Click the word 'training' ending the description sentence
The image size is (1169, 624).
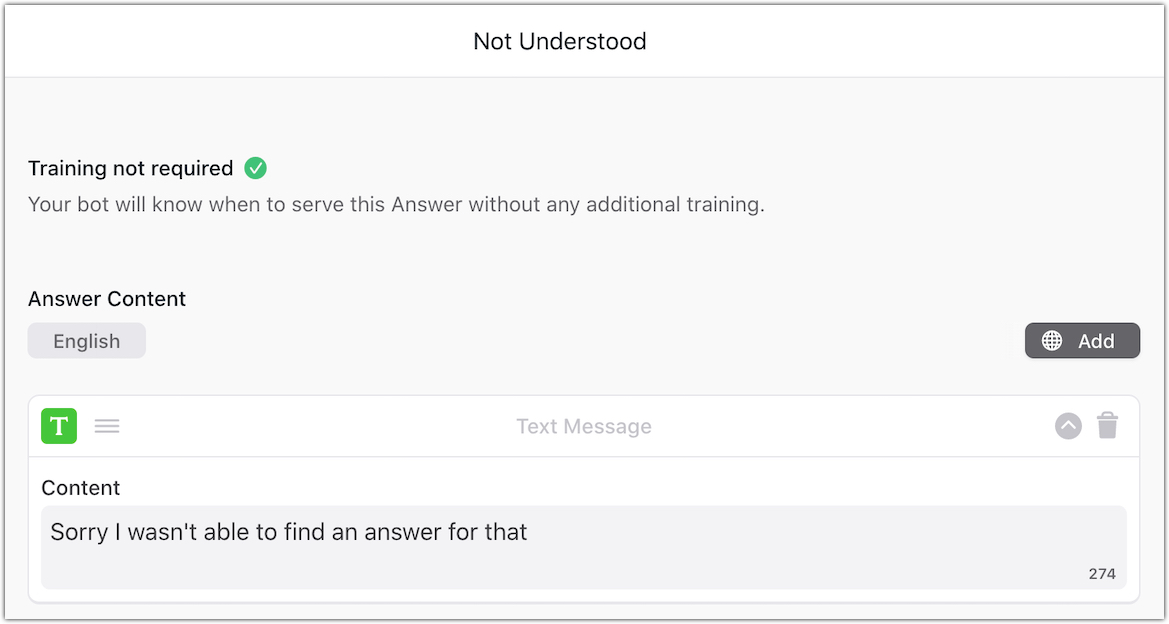[x=723, y=205]
